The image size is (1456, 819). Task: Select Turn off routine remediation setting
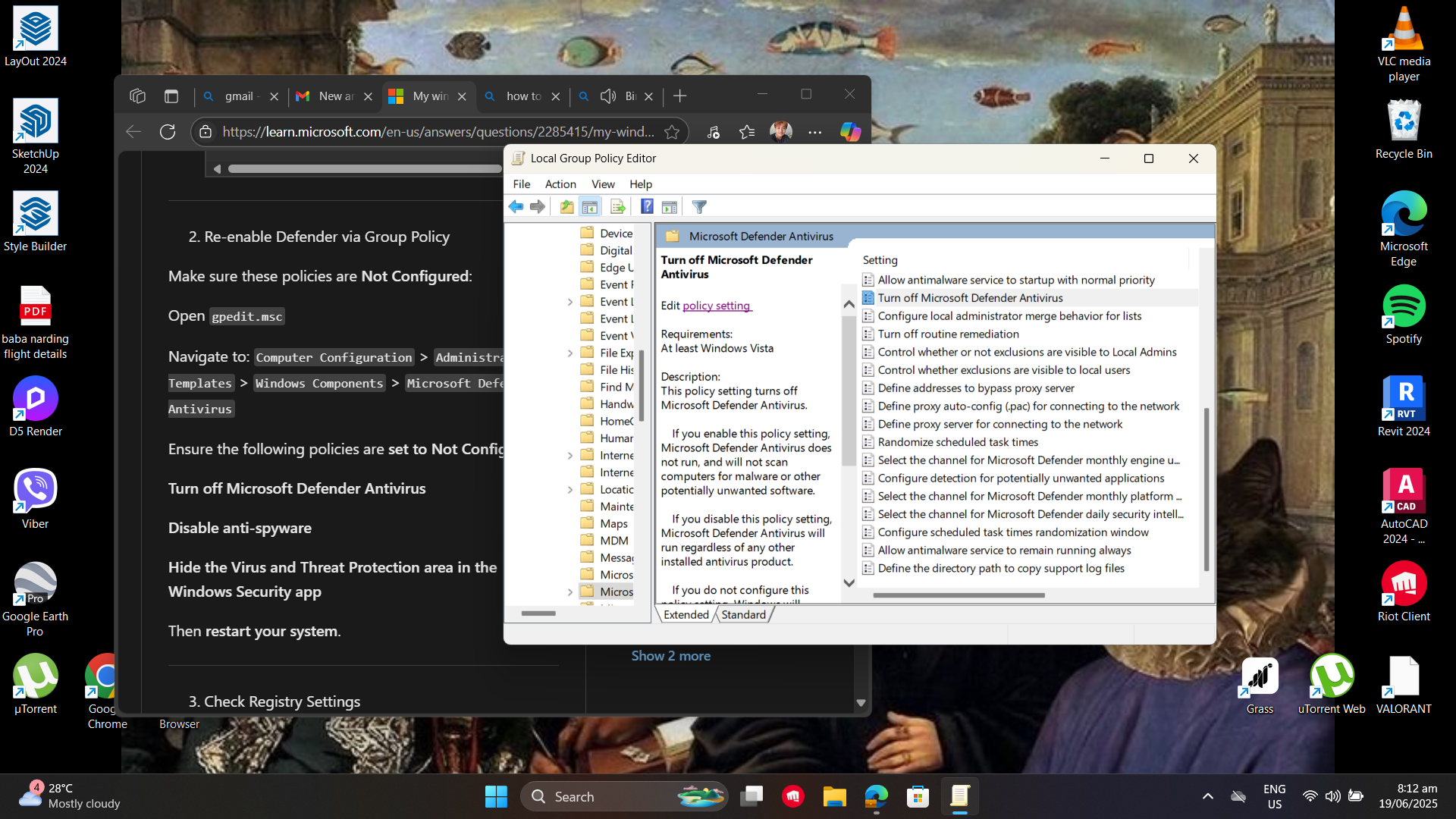(948, 334)
